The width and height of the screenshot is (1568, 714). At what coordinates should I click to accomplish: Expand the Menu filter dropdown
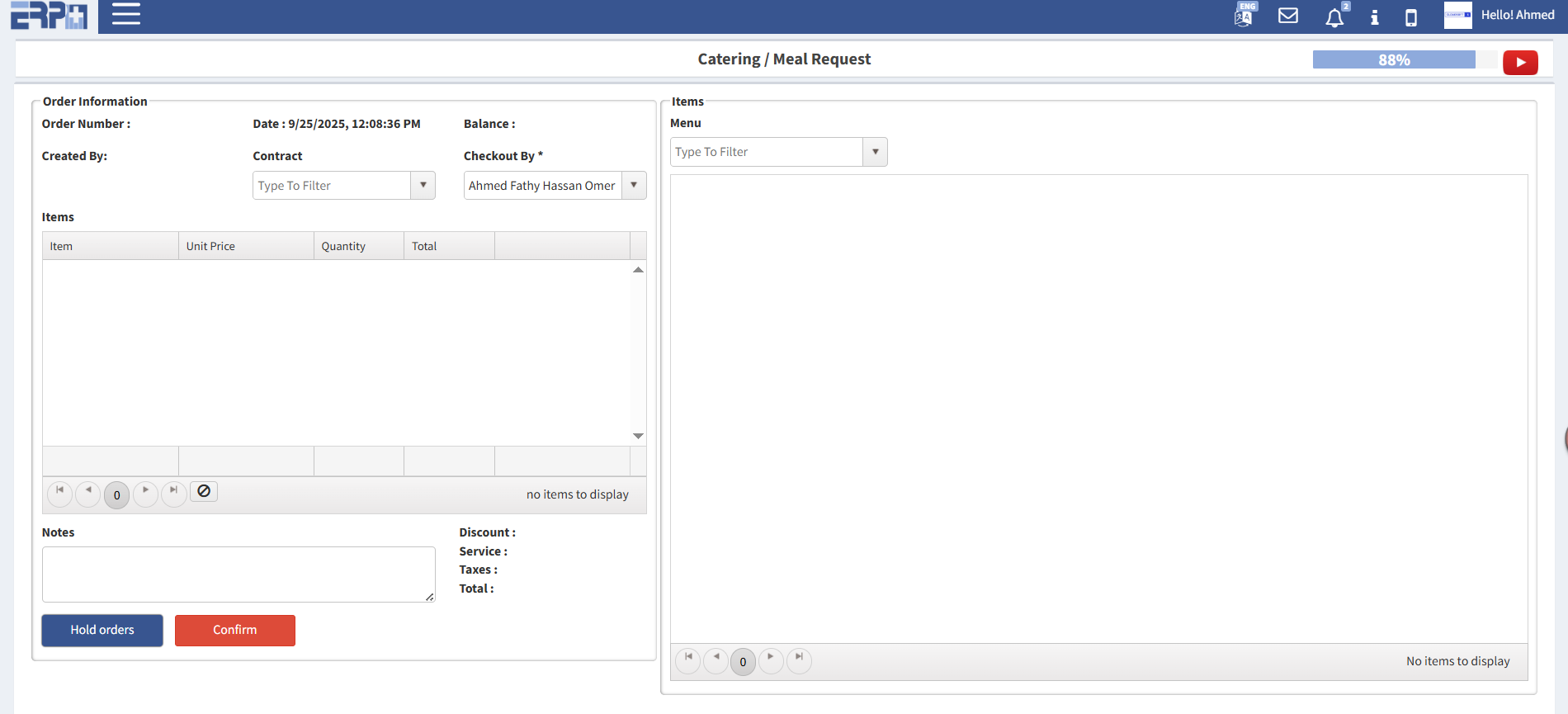coord(875,152)
